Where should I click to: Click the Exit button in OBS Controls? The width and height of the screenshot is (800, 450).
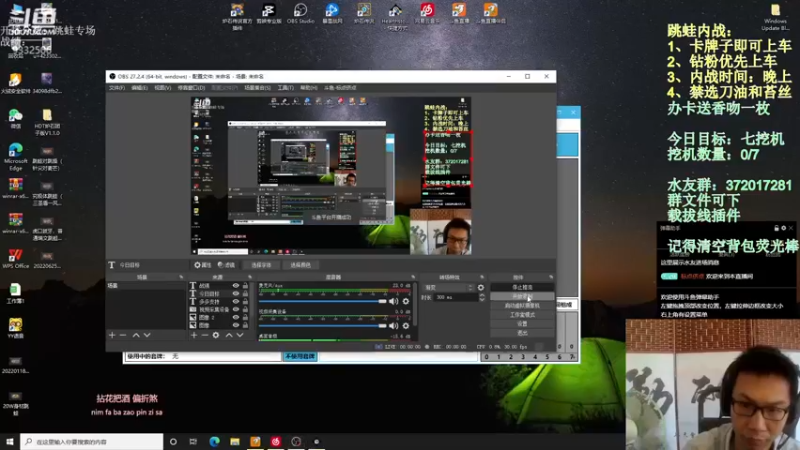(x=522, y=333)
